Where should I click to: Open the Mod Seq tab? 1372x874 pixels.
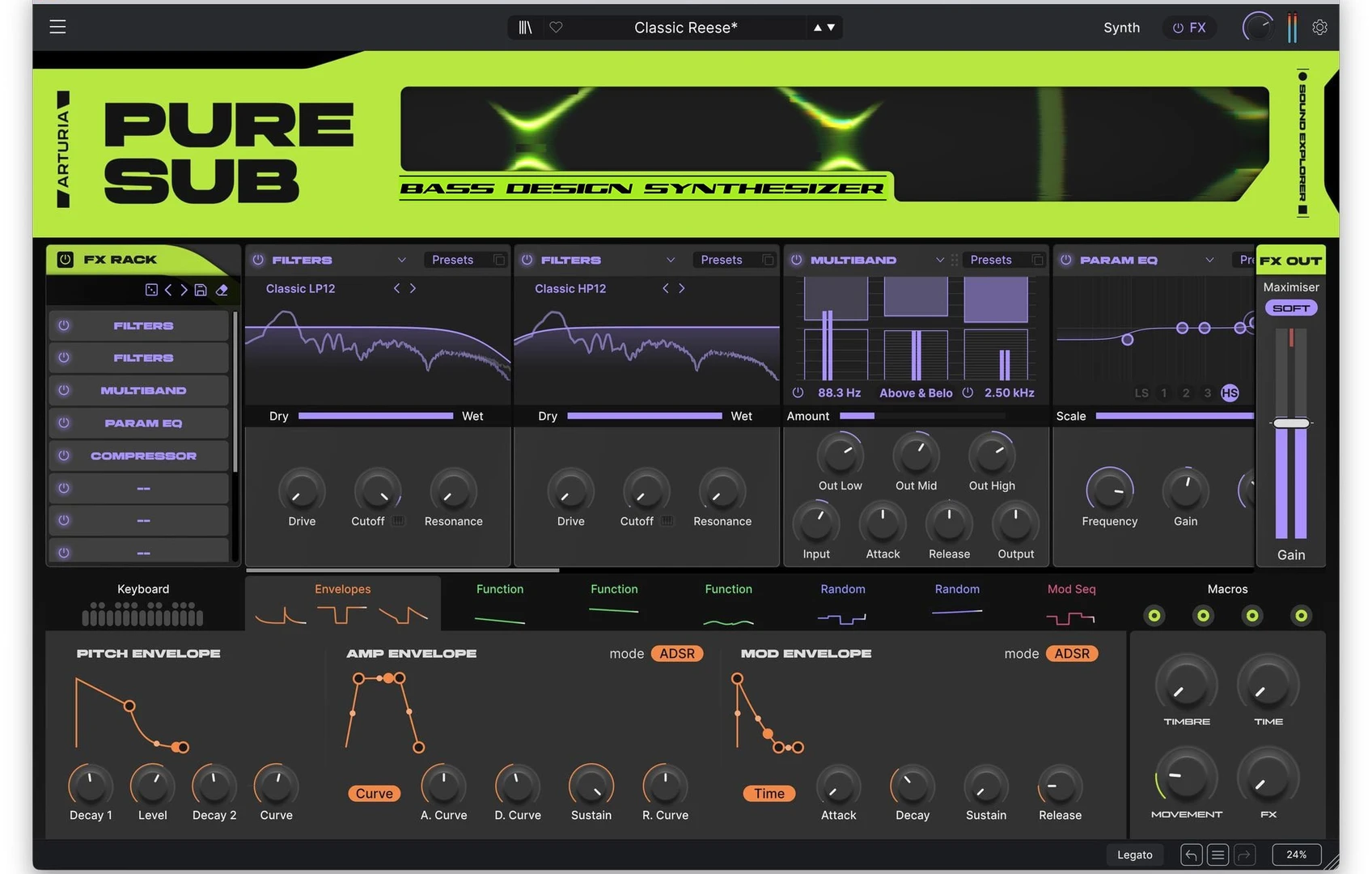coord(1071,603)
